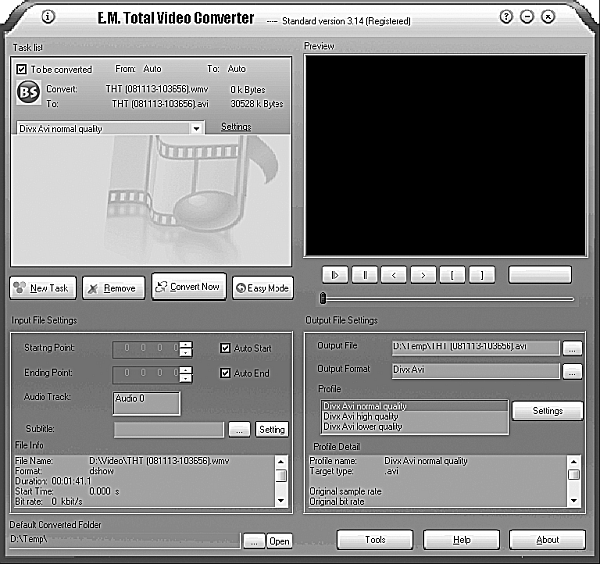
Task: Click the Ending Point time field
Action: point(146,374)
